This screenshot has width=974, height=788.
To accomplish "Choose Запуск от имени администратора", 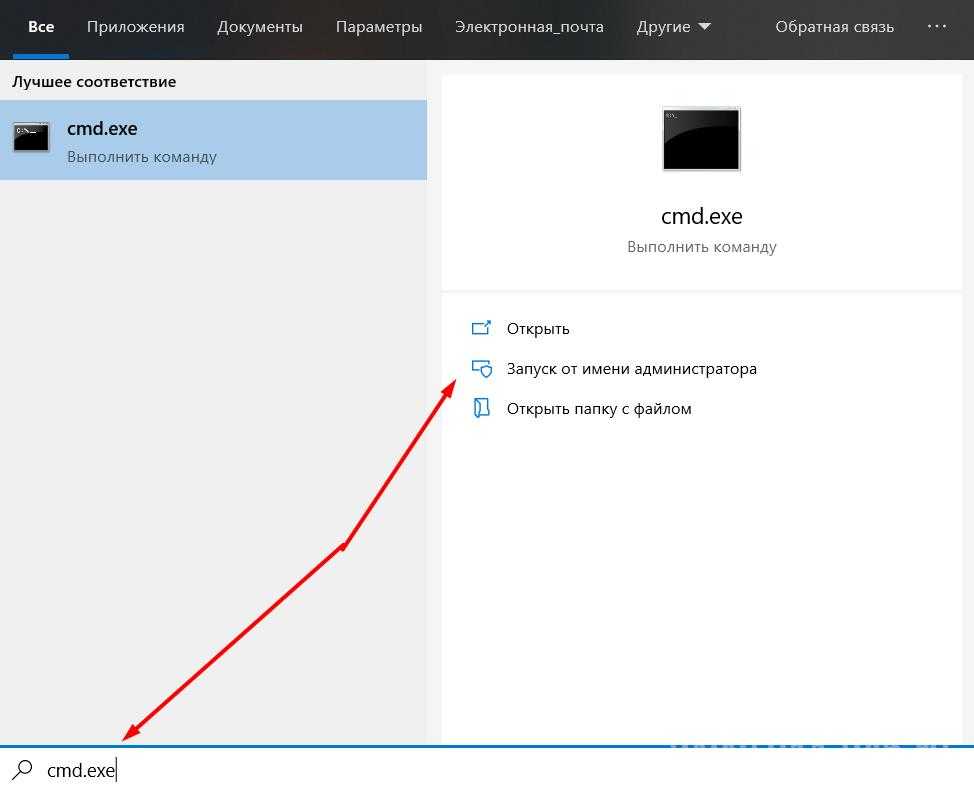I will (x=631, y=368).
